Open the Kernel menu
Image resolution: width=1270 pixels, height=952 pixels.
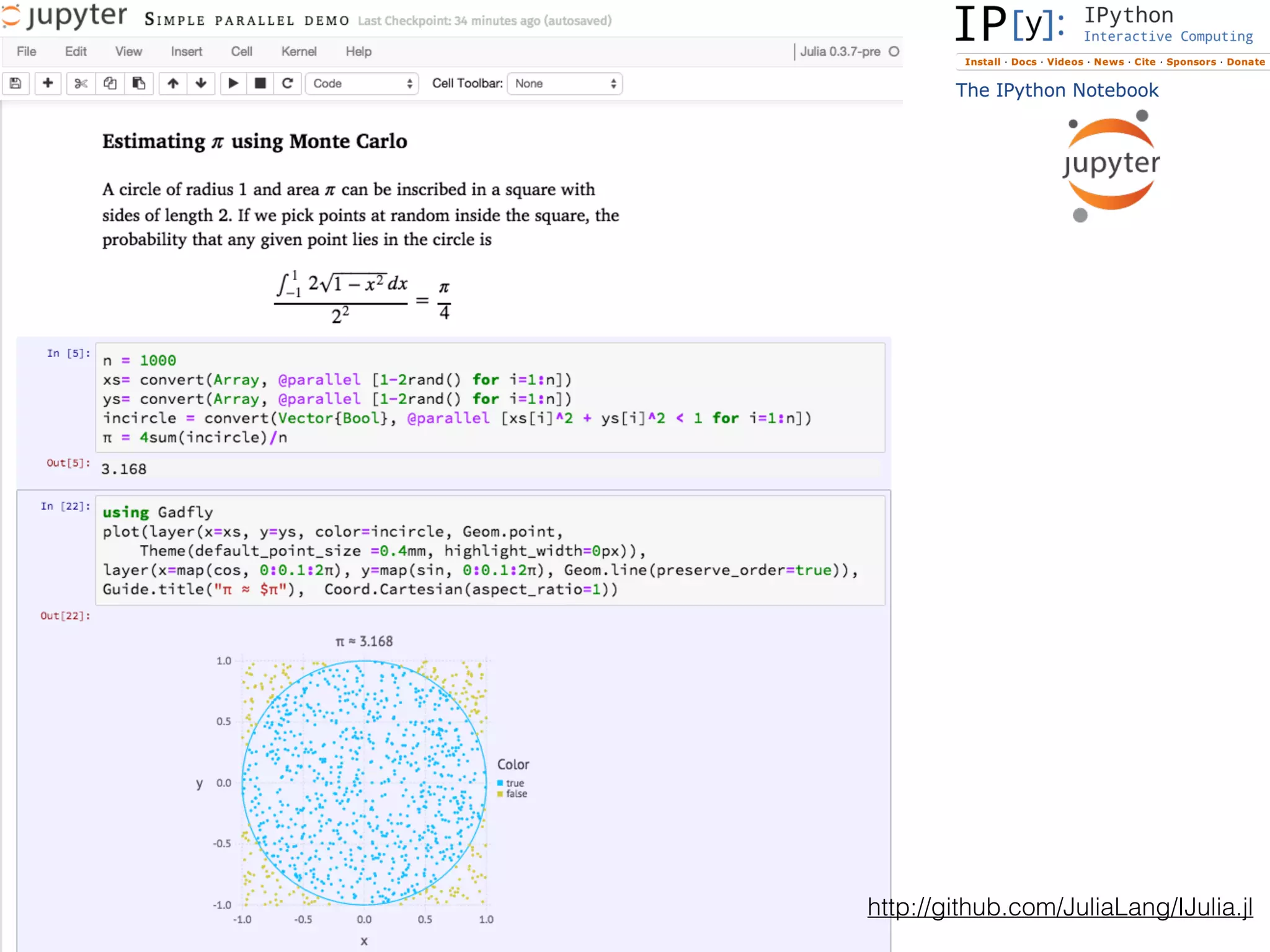pyautogui.click(x=299, y=51)
